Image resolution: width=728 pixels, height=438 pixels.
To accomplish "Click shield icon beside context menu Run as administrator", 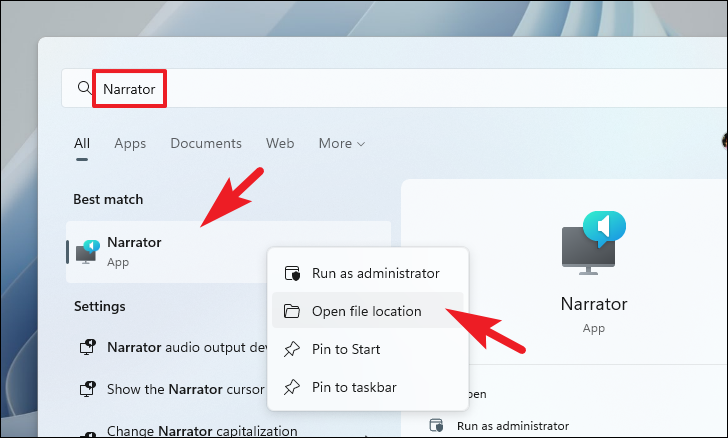I will 292,273.
